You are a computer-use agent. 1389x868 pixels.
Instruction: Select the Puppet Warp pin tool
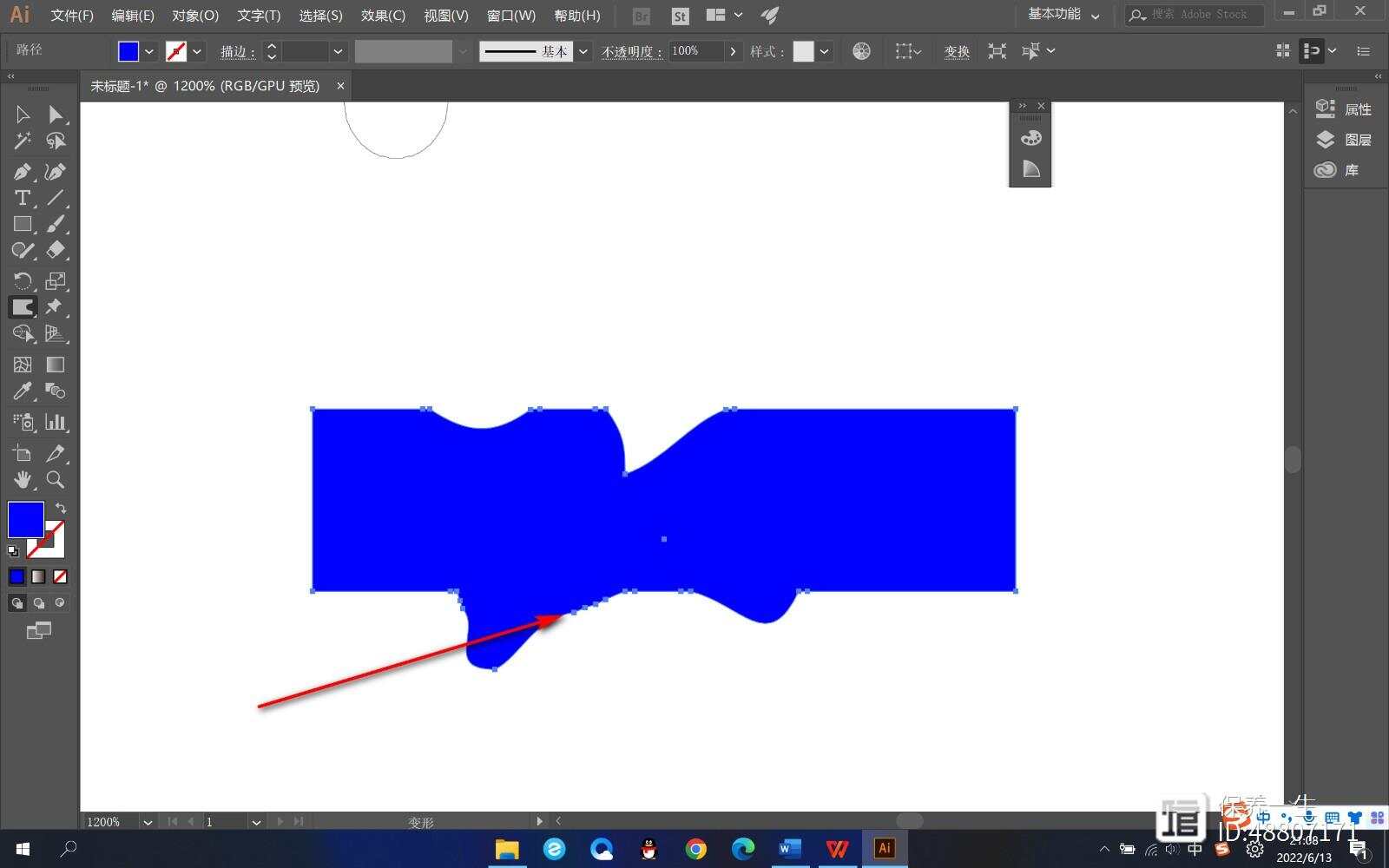tap(56, 307)
